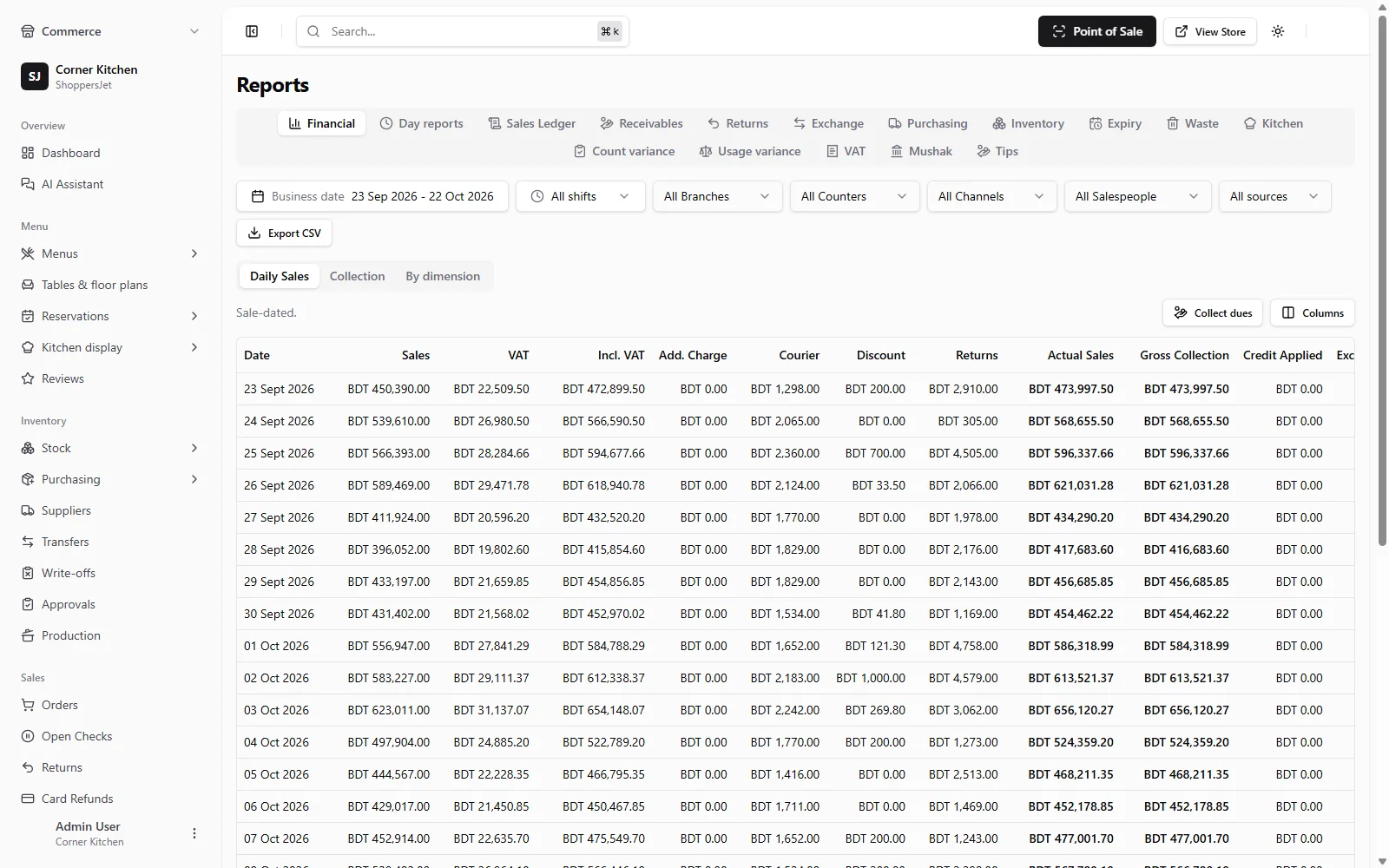Click Export CSV

[x=284, y=233]
